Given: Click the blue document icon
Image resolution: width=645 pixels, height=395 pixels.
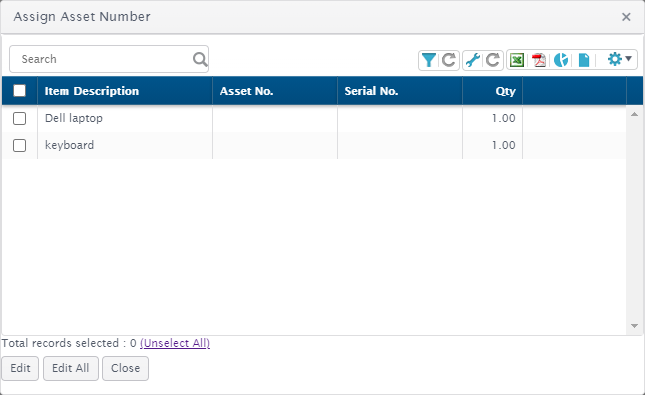Looking at the screenshot, I should tap(584, 60).
